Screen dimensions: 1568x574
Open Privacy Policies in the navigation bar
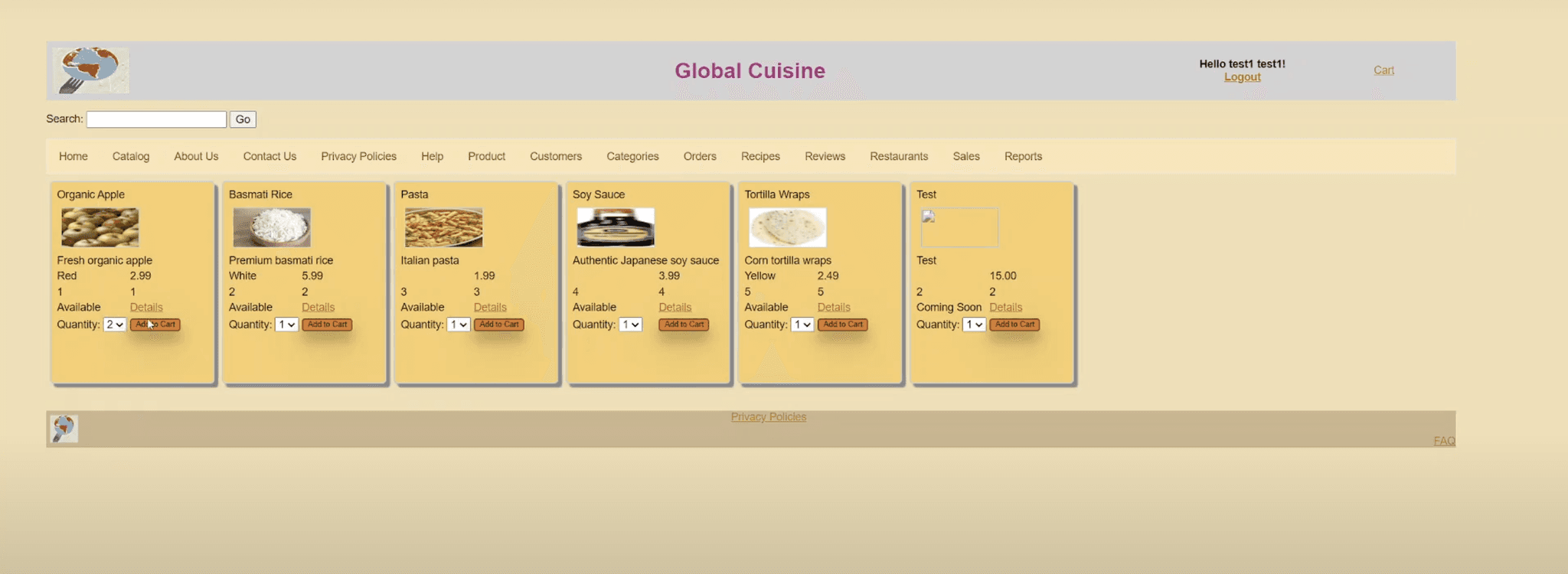point(358,156)
